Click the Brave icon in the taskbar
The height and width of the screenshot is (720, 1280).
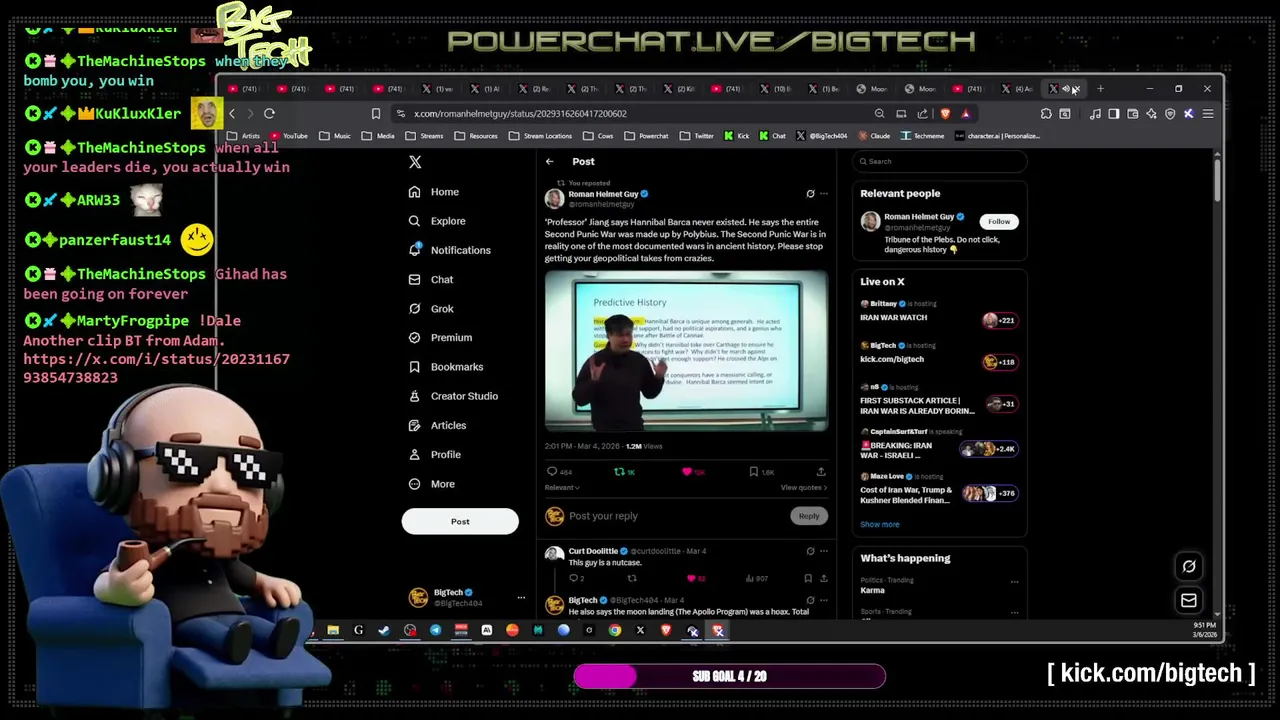point(666,631)
